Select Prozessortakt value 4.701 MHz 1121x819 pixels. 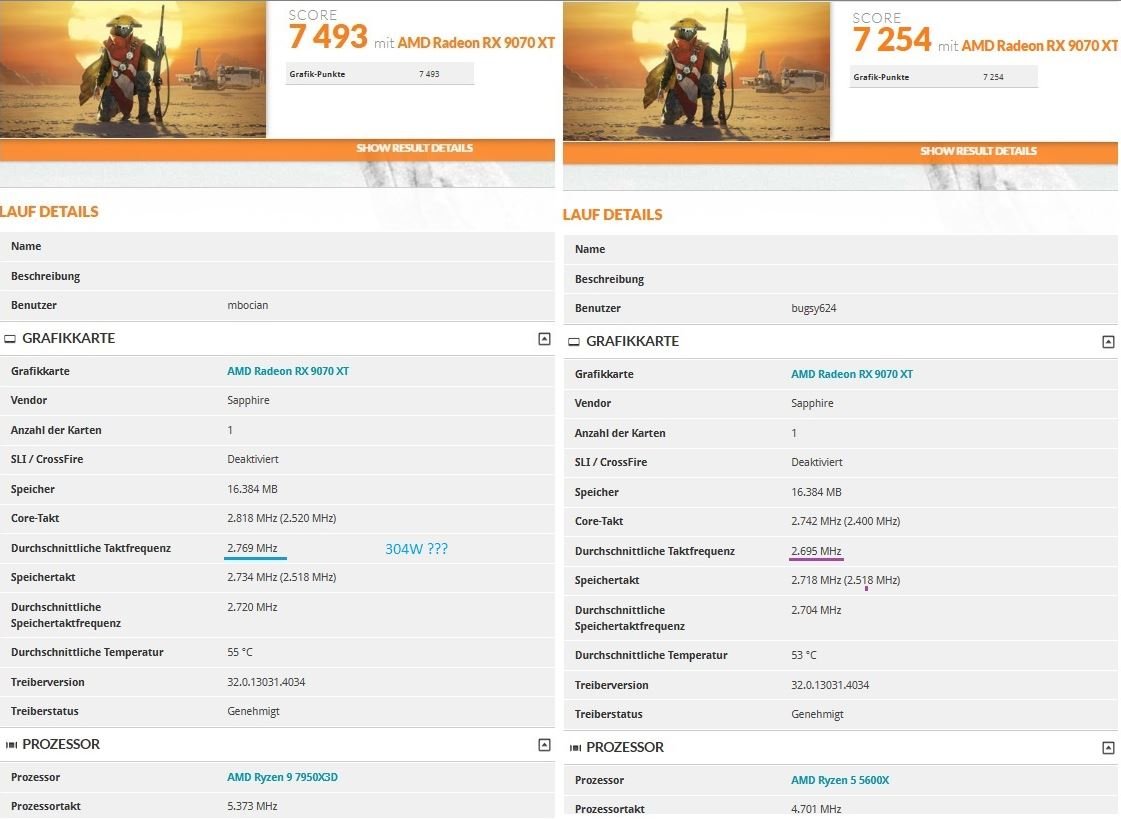point(816,809)
